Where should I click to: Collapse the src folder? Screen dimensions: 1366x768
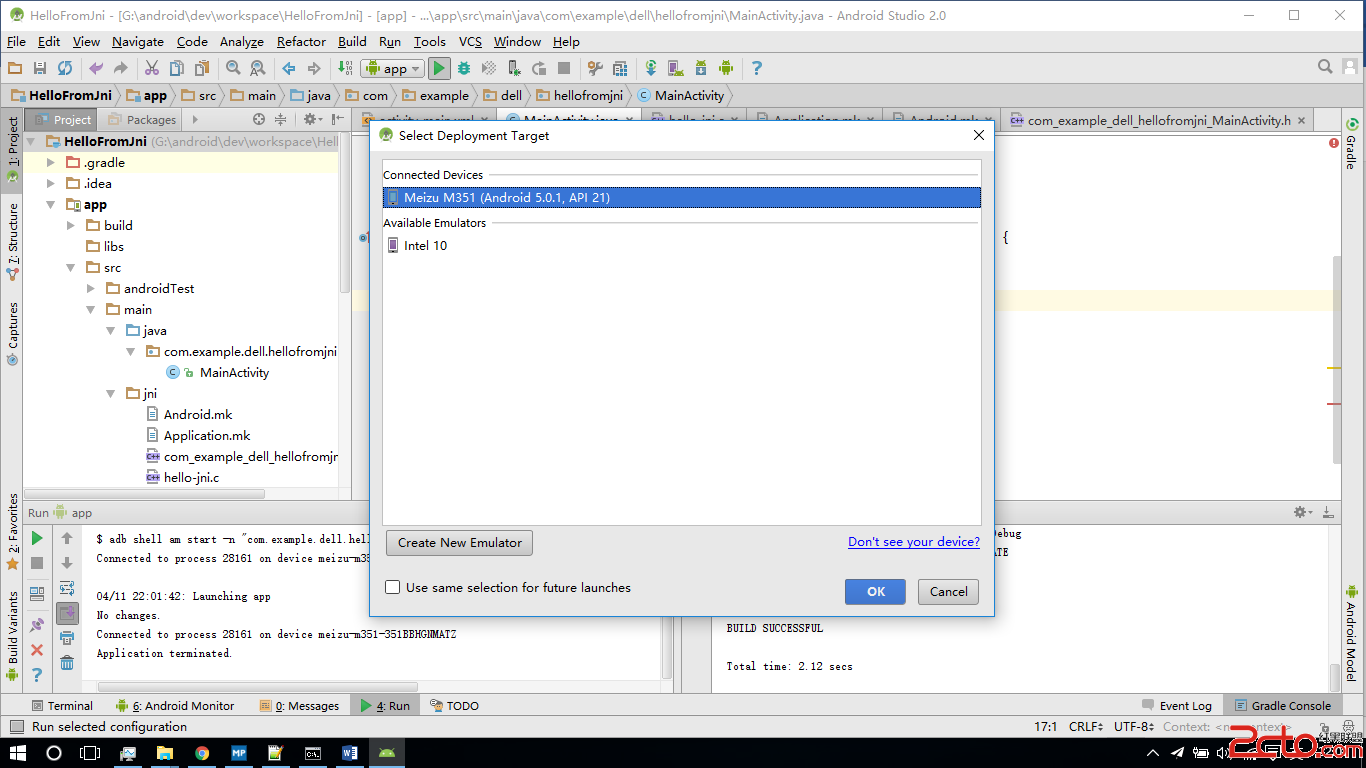[71, 267]
